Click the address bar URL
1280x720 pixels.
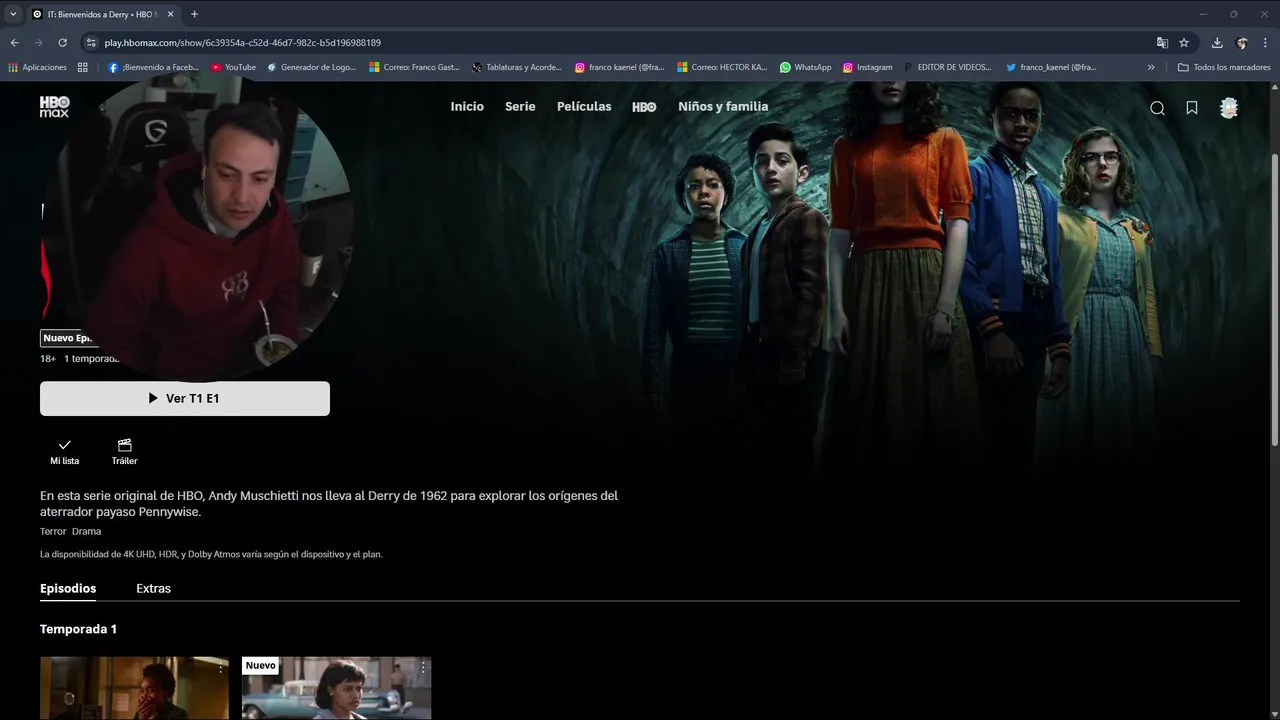pyautogui.click(x=243, y=43)
